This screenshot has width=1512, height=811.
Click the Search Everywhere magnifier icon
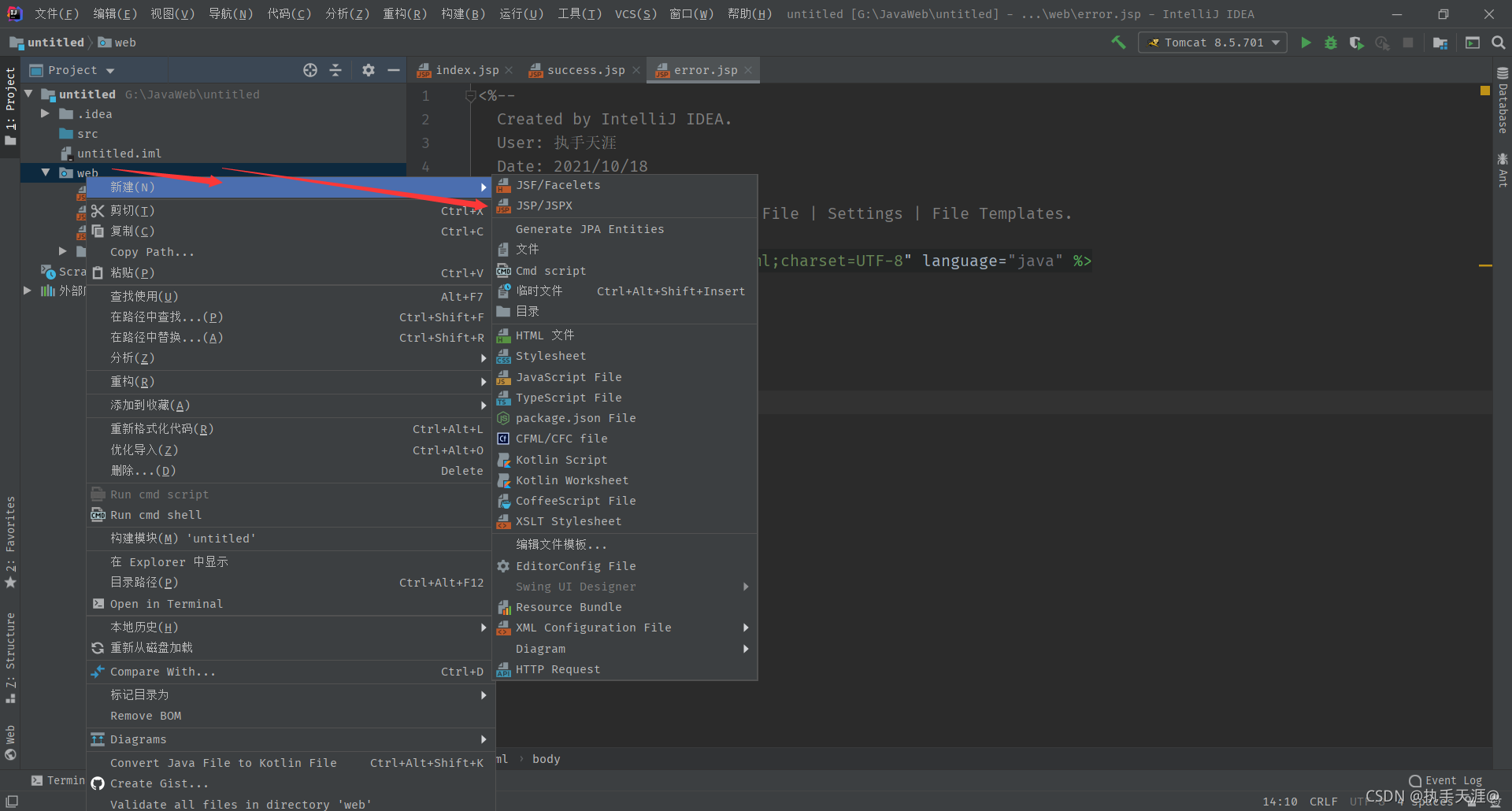click(1499, 43)
